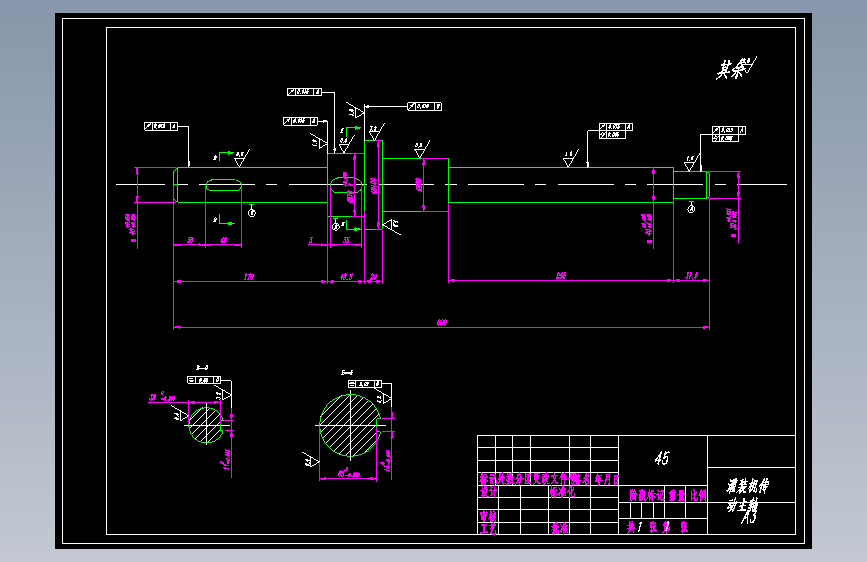Click the 40 keyway length dimension
This screenshot has width=867, height=562.
[x=223, y=240]
